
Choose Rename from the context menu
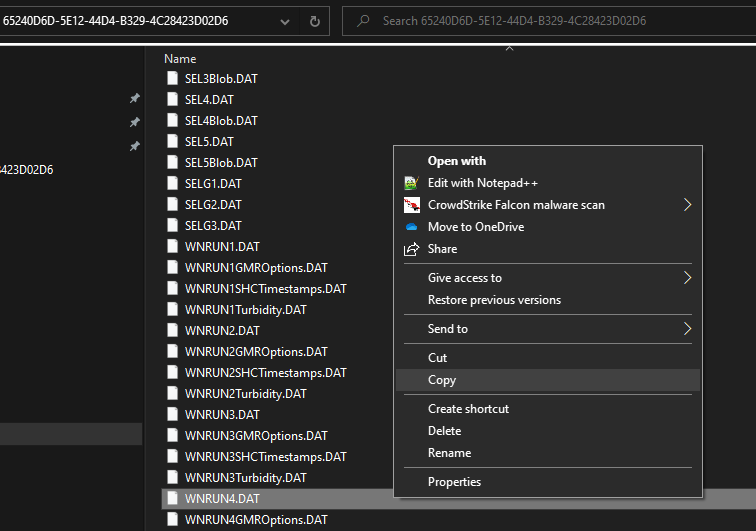coord(449,453)
